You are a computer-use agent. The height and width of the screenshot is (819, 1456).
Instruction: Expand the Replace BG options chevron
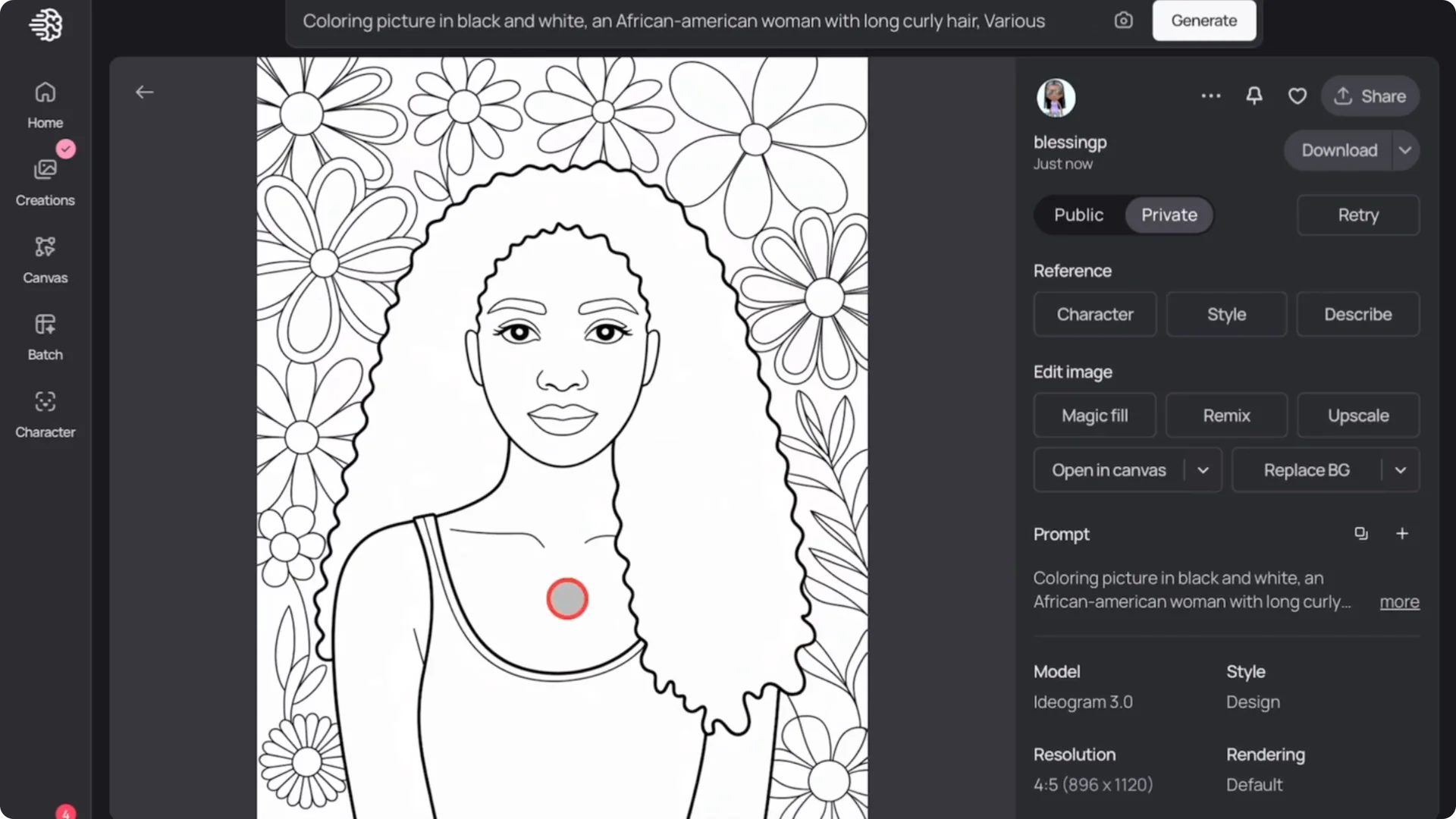(x=1401, y=469)
